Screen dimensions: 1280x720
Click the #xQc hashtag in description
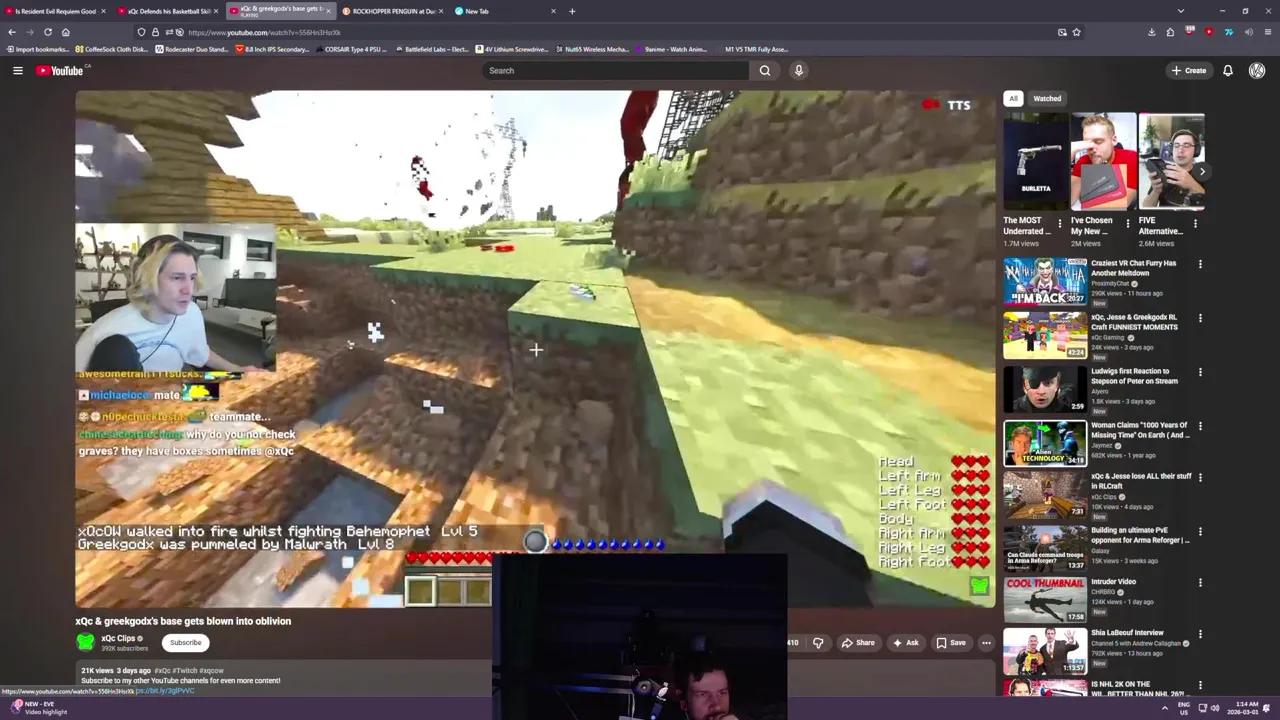pos(162,670)
